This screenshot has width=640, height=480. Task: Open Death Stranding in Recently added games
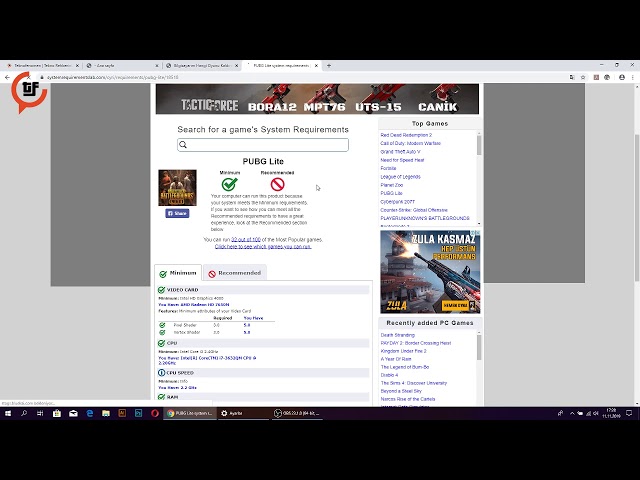pos(397,335)
